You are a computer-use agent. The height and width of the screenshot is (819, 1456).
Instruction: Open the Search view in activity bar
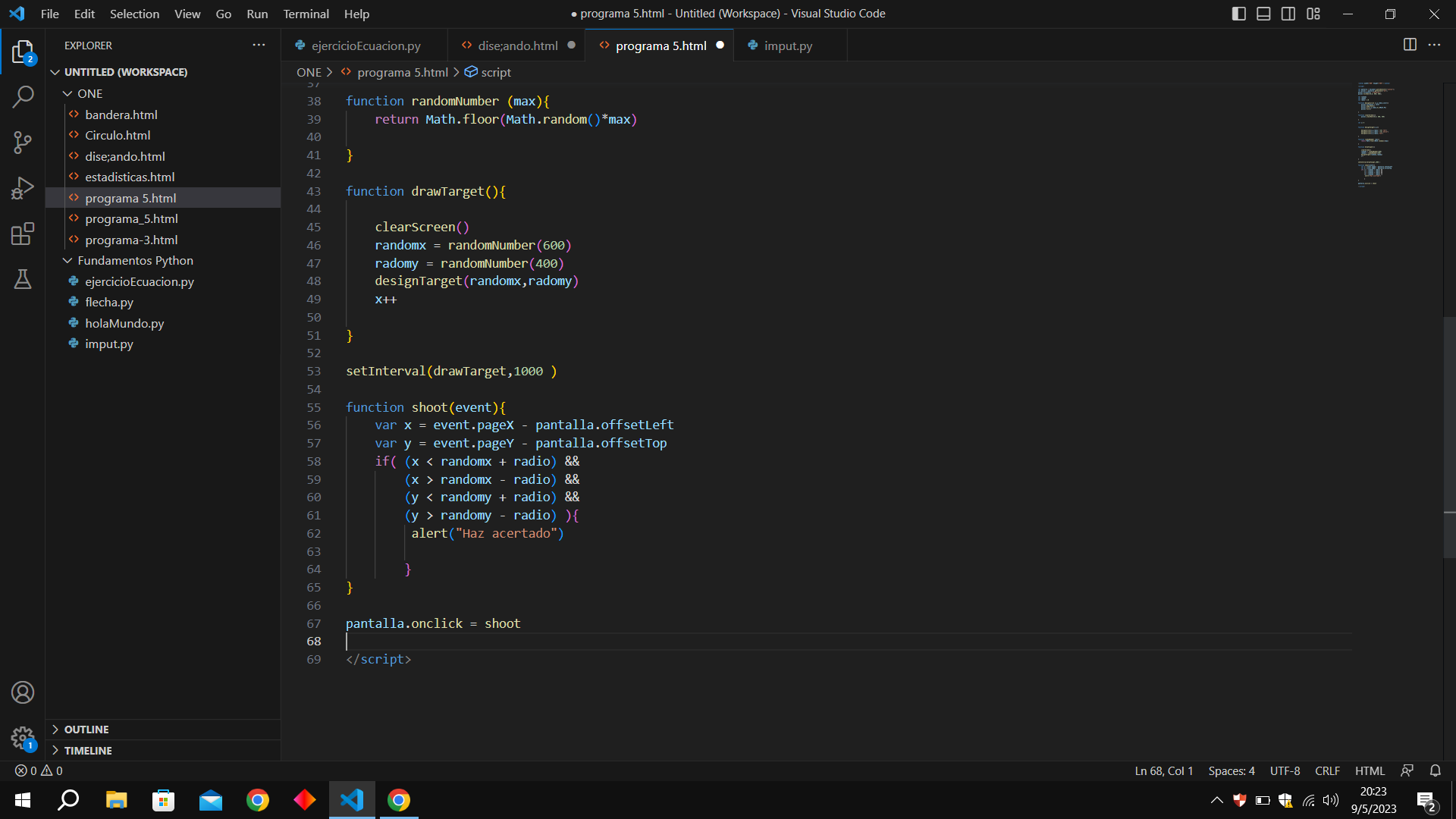click(x=23, y=97)
